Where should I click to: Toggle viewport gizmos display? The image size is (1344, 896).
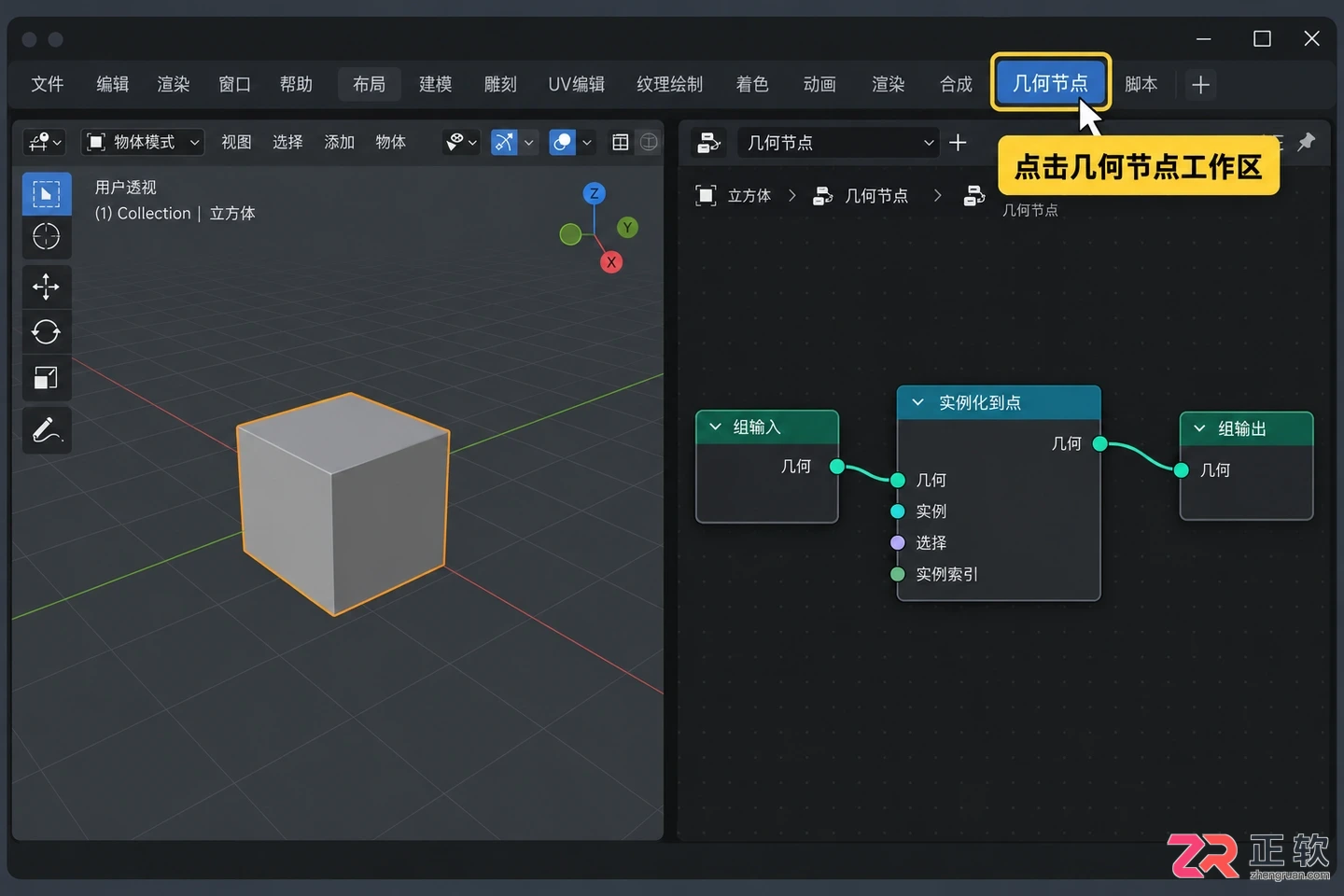[504, 142]
